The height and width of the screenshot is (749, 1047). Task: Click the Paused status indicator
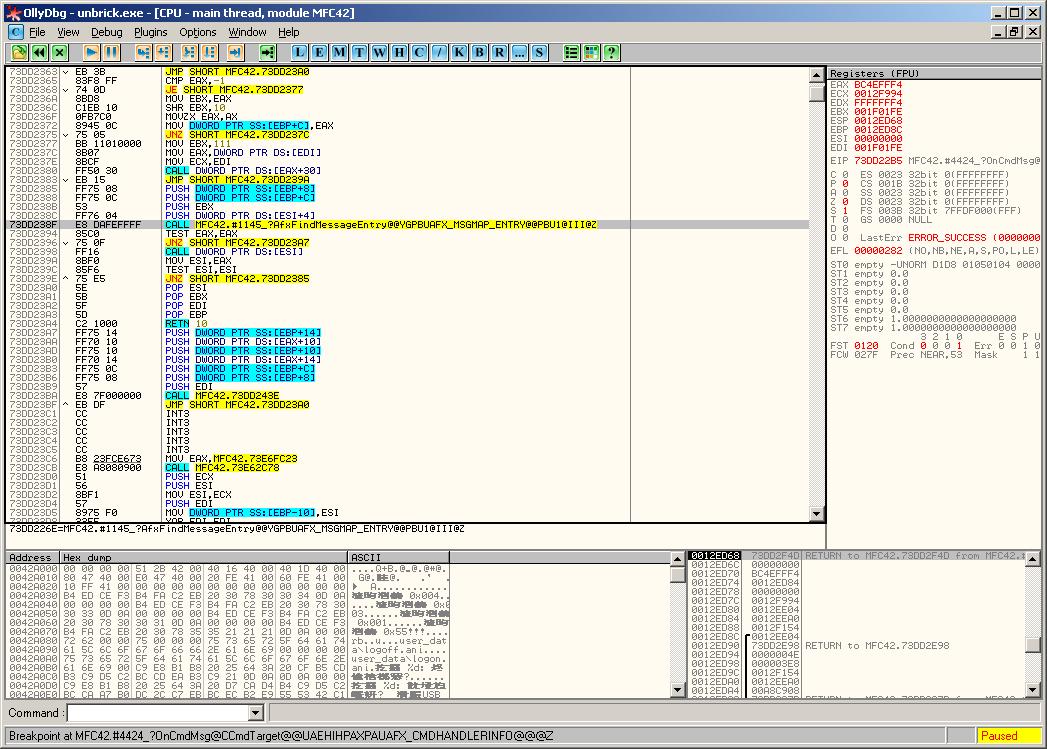tap(1007, 736)
